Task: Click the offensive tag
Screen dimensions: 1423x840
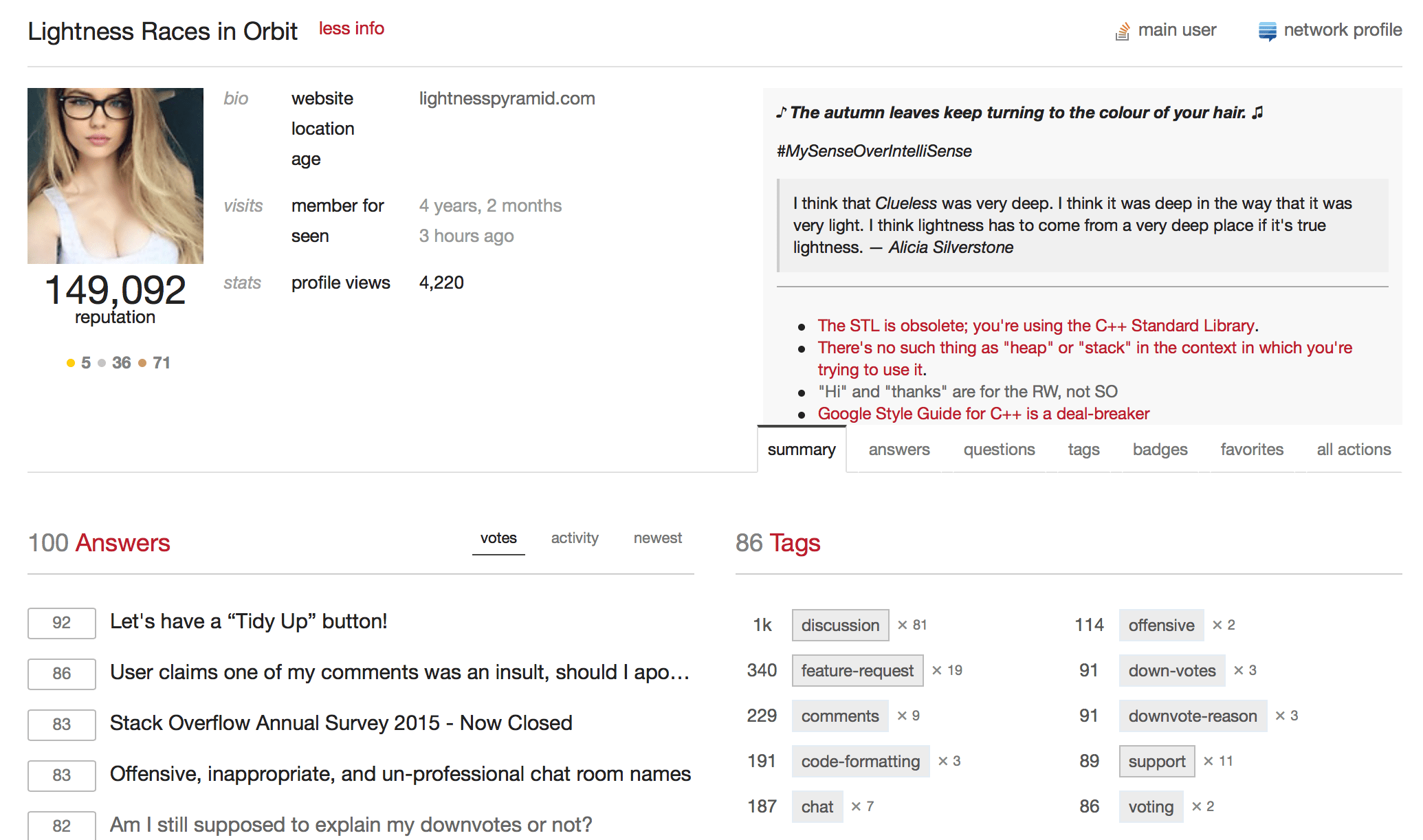Action: [x=1161, y=625]
